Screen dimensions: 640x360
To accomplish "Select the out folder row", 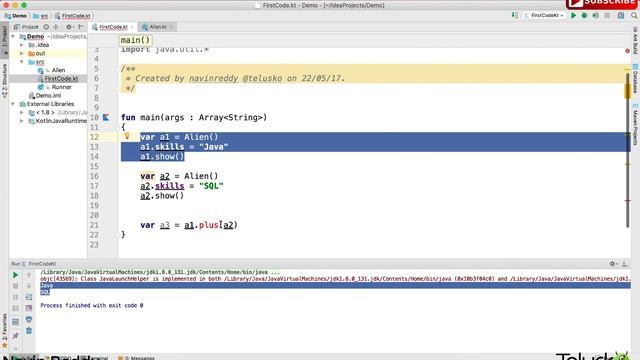I will pos(48,53).
